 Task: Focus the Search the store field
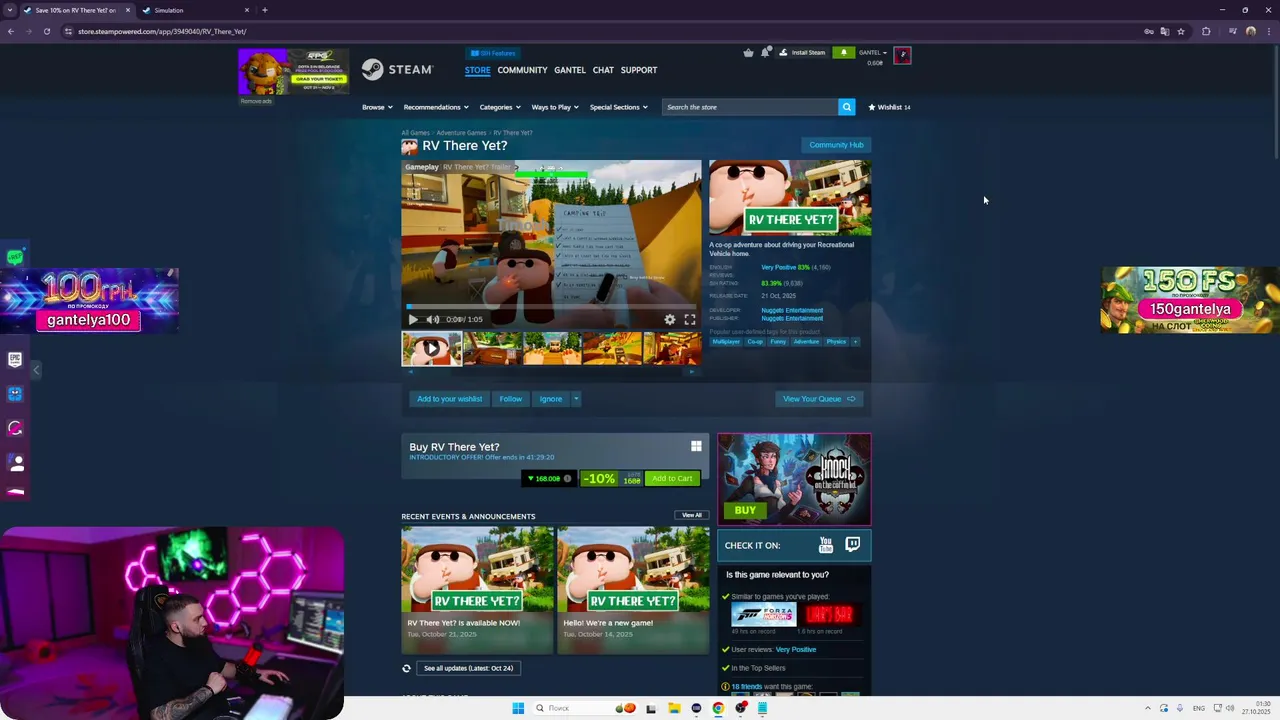[x=749, y=107]
